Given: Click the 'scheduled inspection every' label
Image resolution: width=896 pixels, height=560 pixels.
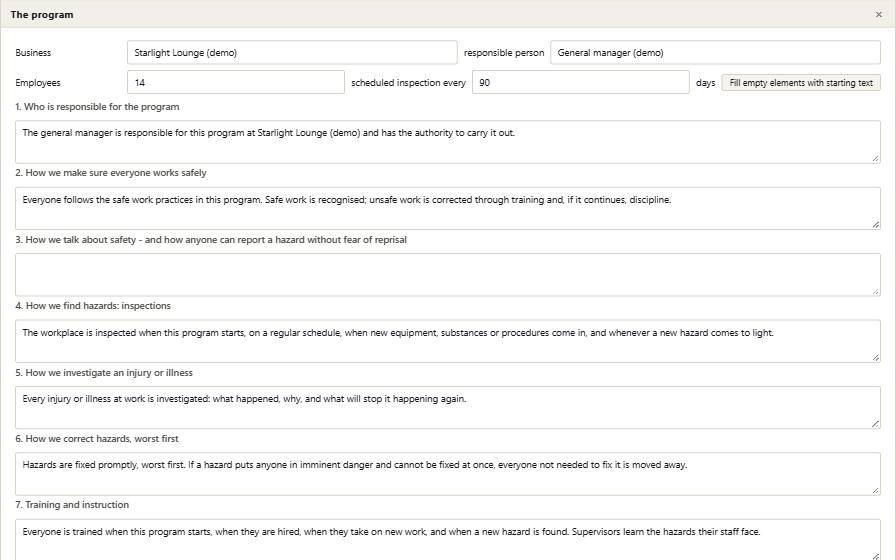Looking at the screenshot, I should point(409,83).
